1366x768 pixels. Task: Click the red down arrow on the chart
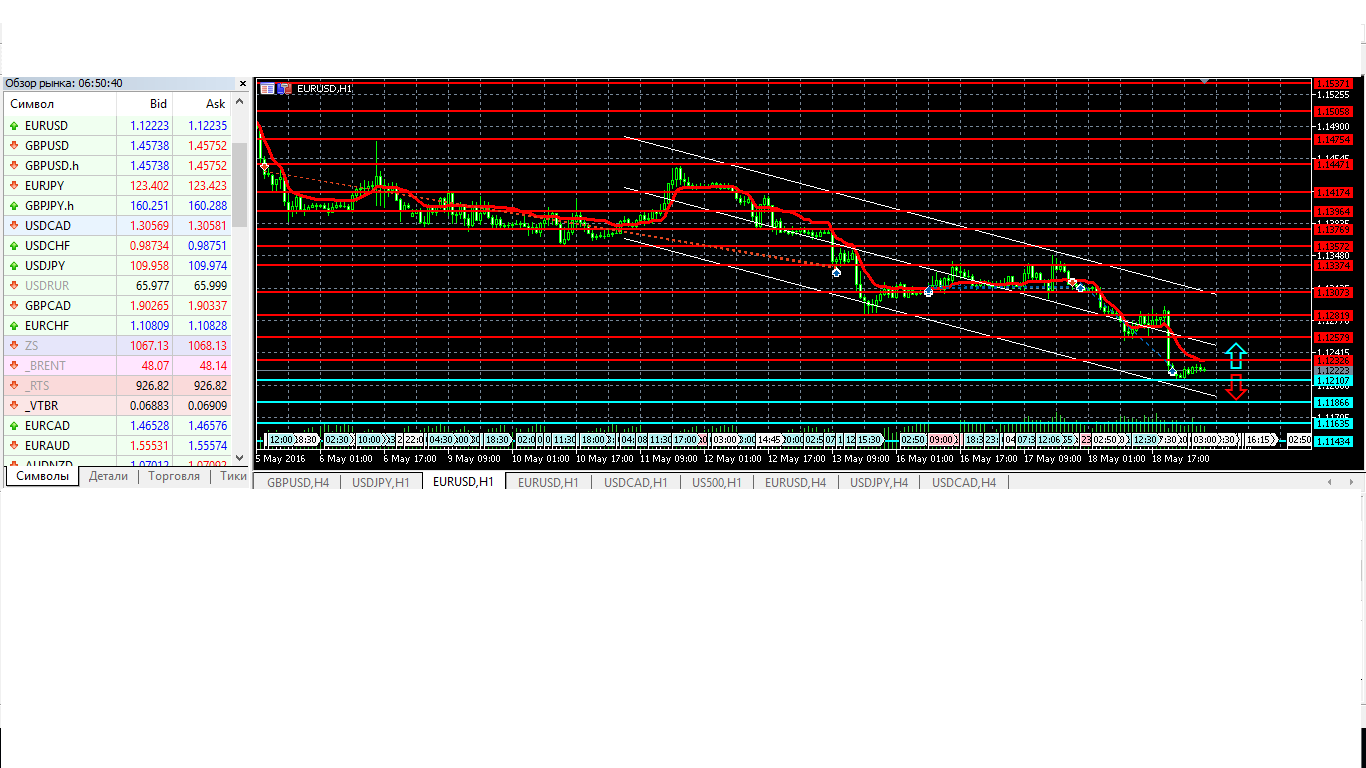pos(1236,388)
